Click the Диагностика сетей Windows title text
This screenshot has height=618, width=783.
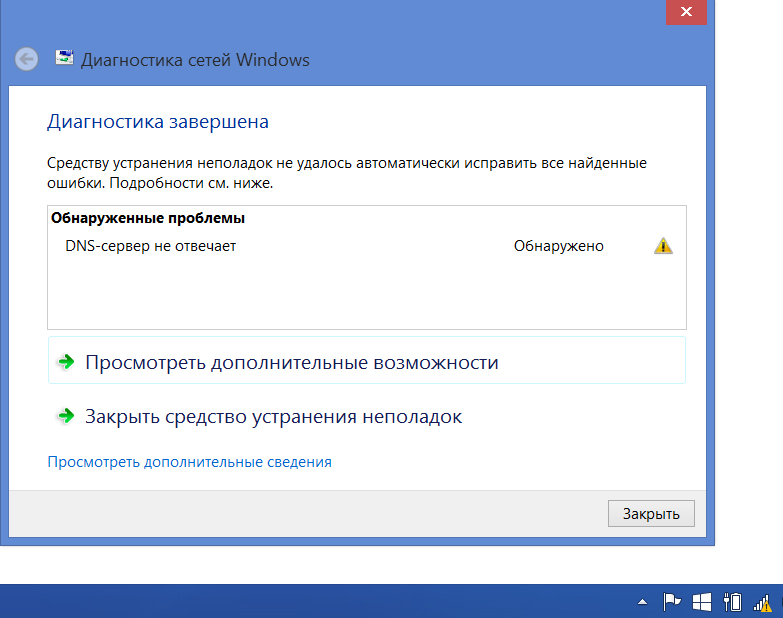(x=195, y=60)
